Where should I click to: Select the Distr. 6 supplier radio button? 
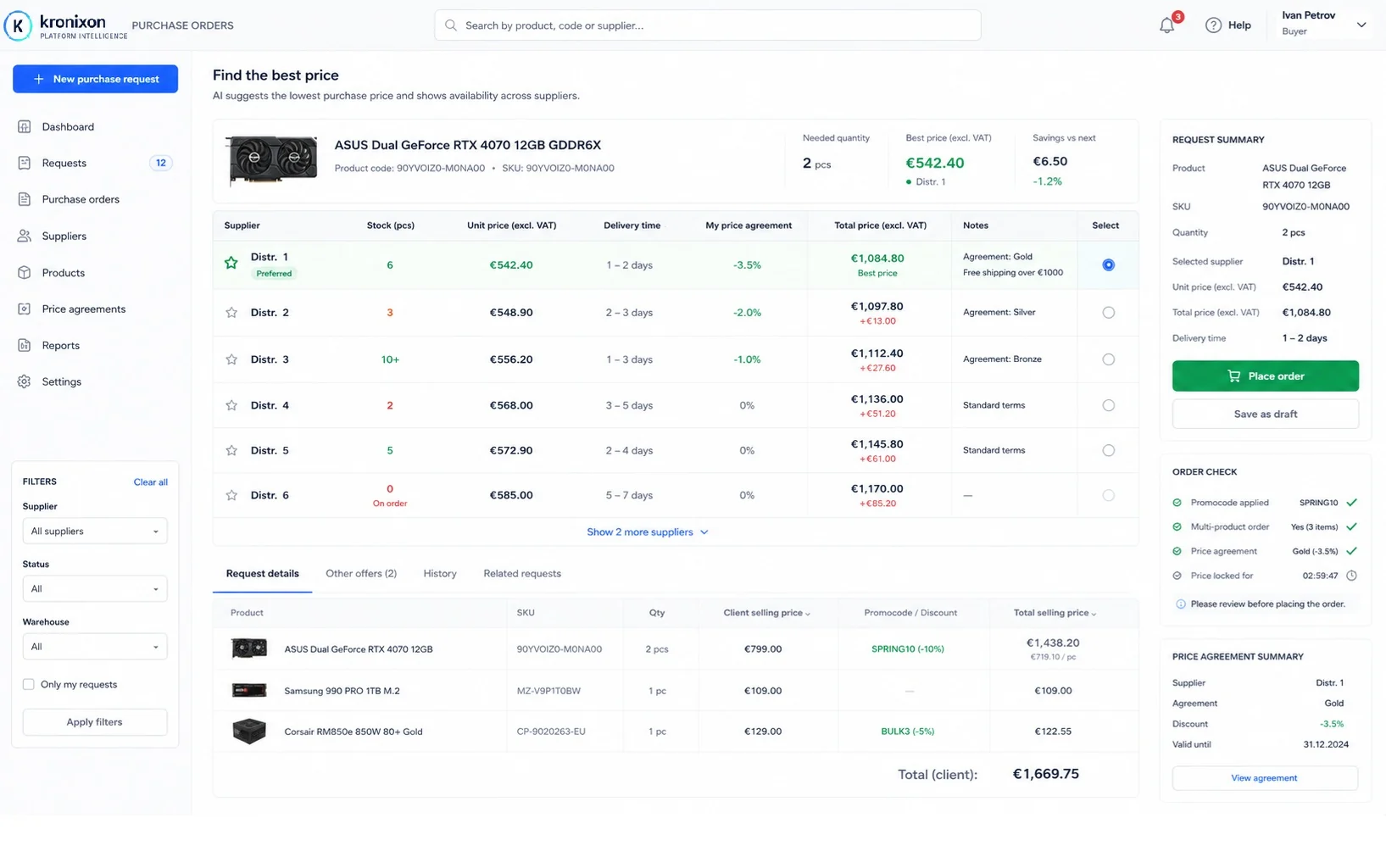1108,495
